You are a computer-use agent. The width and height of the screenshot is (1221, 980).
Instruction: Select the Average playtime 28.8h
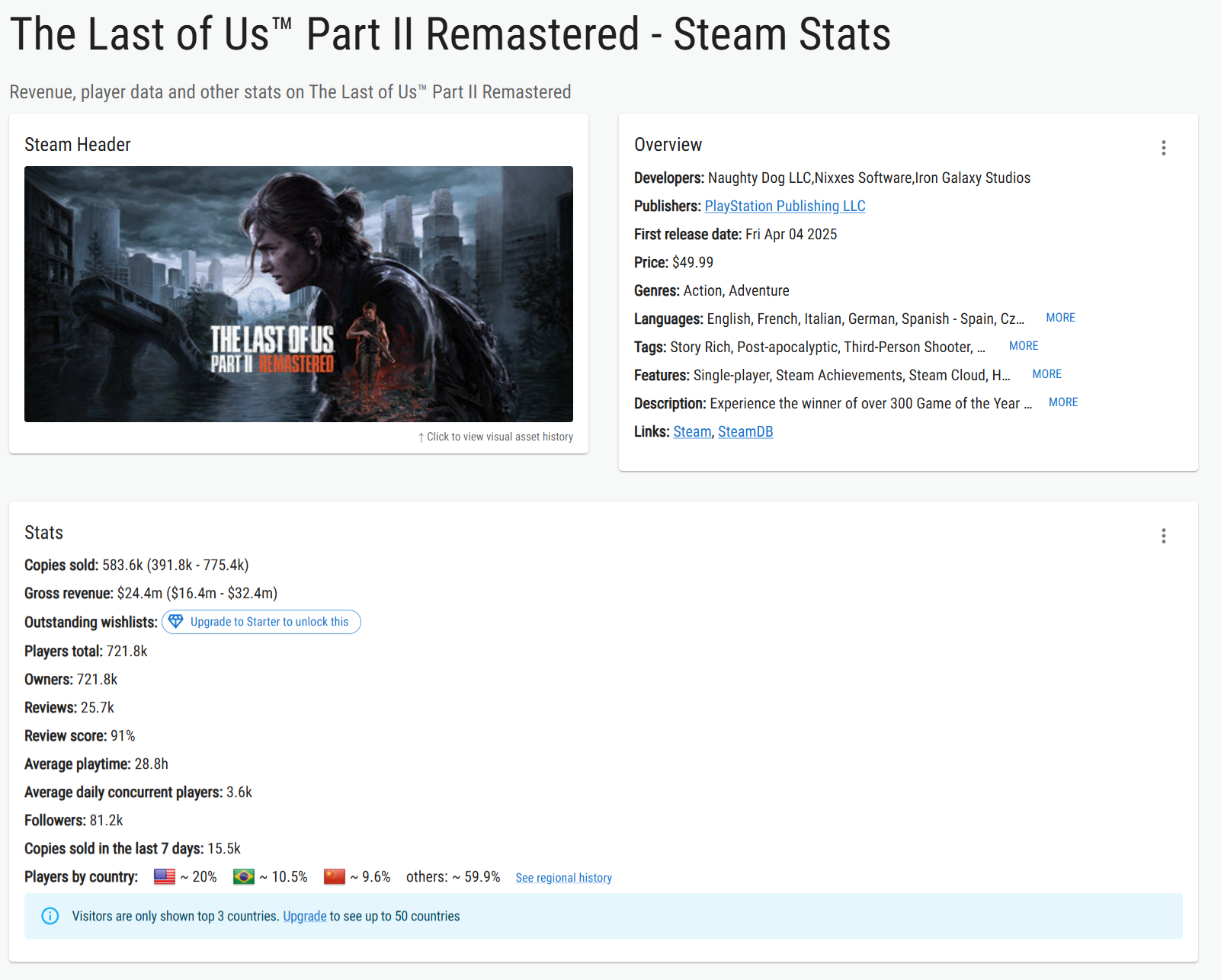(x=152, y=764)
